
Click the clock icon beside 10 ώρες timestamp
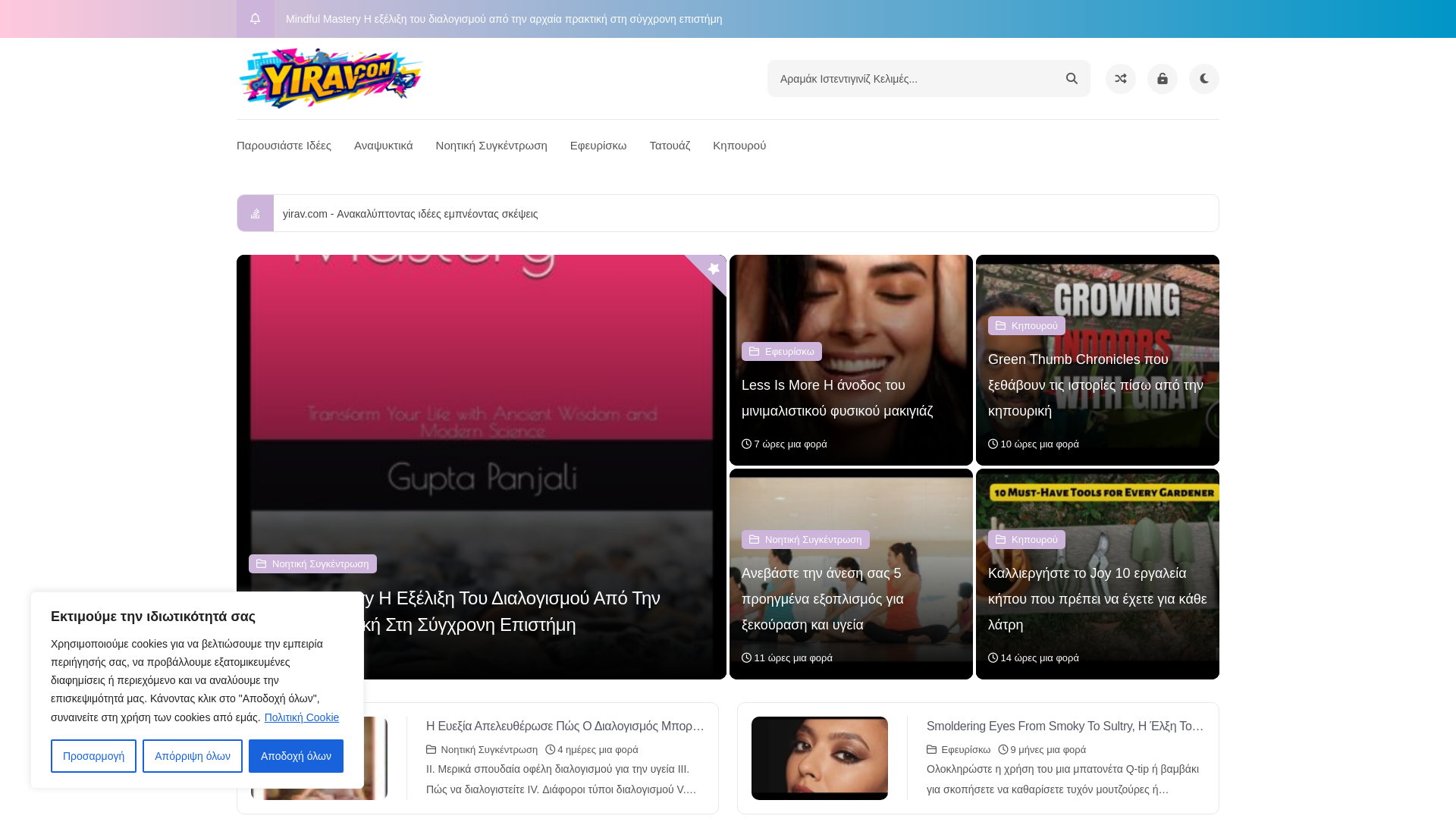point(993,444)
